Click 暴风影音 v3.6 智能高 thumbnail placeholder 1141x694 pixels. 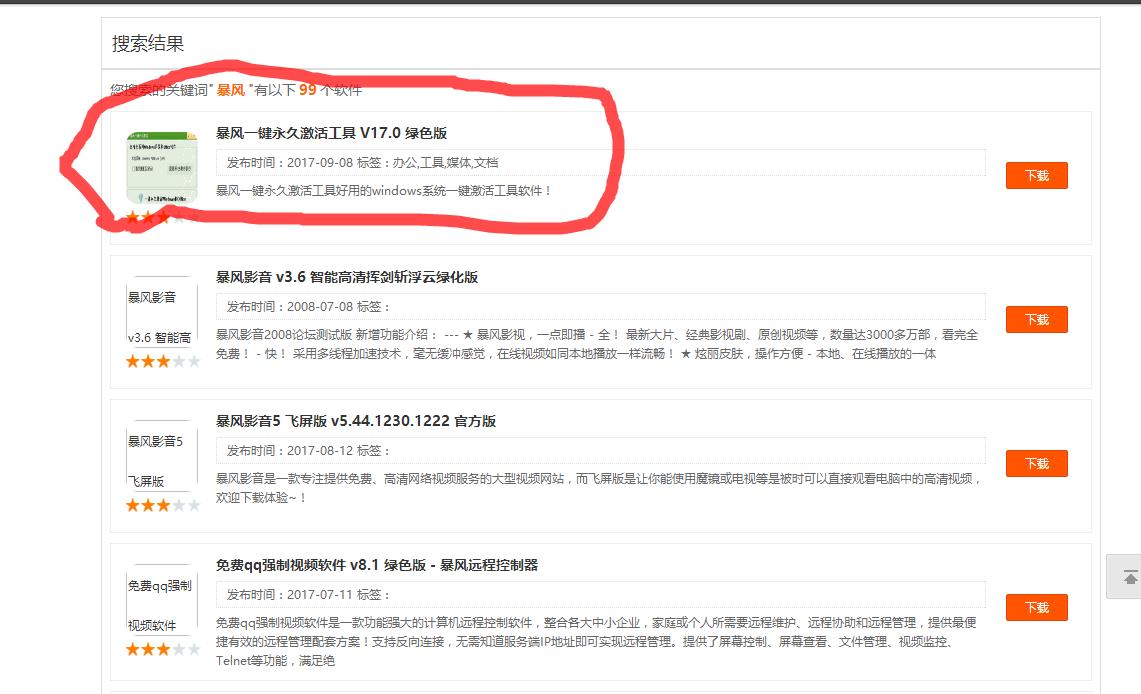[162, 313]
